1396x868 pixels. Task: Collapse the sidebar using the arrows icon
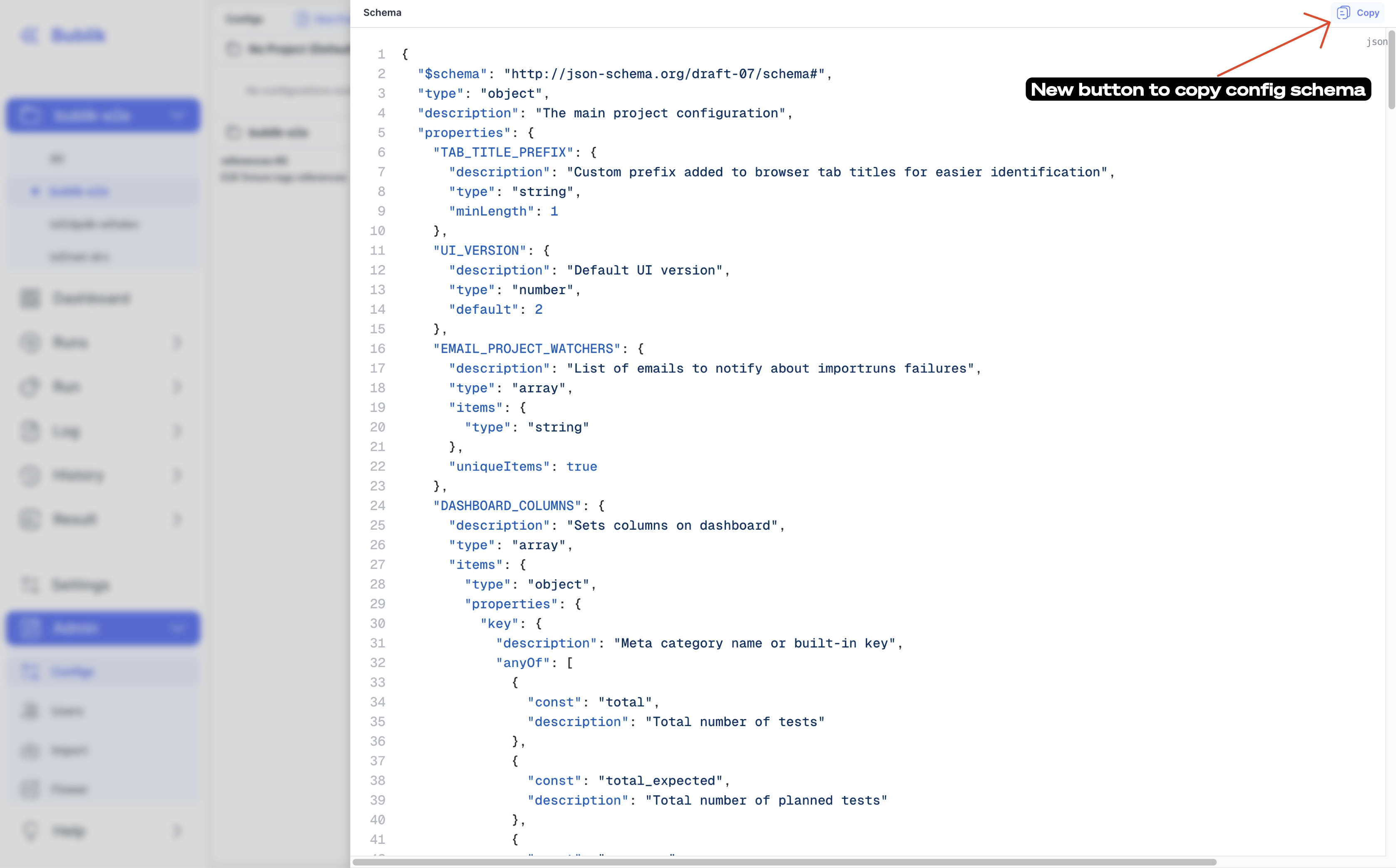[30, 36]
